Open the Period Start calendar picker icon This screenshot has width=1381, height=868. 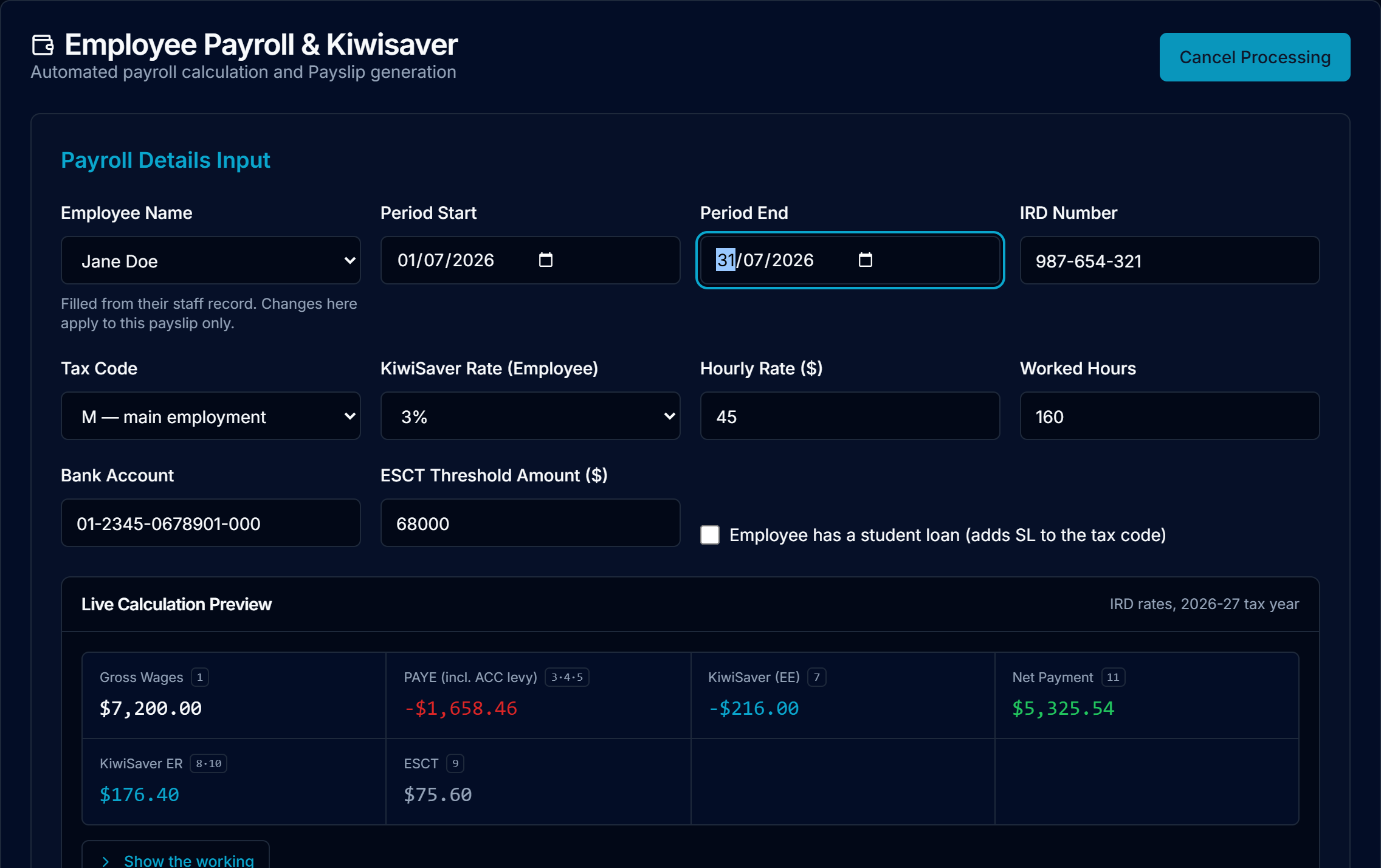[546, 260]
